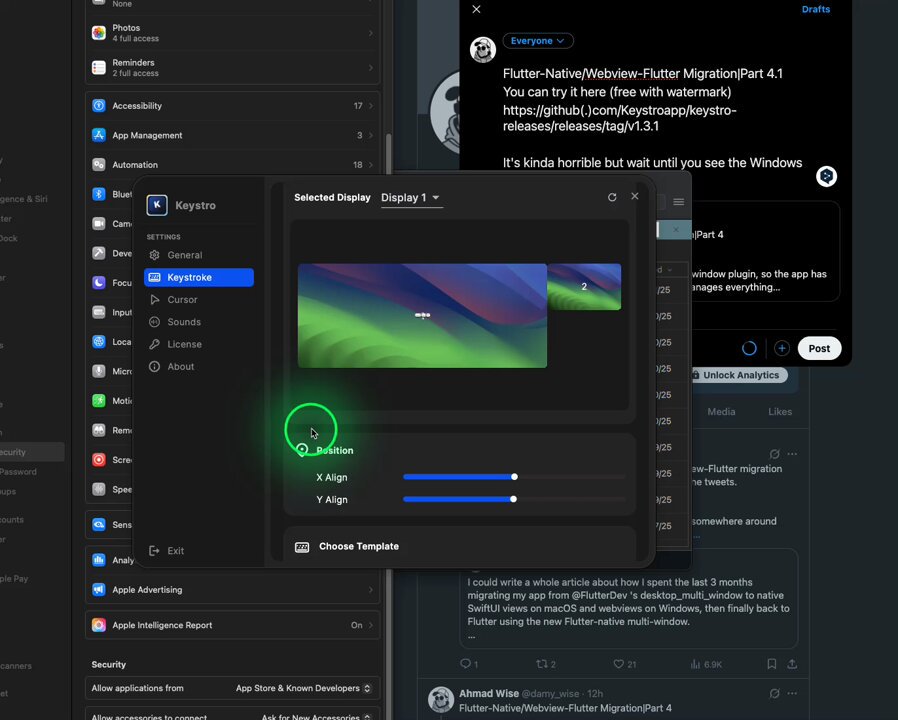Share the tweet using the upload icon
Image resolution: width=898 pixels, height=720 pixels.
(792, 664)
